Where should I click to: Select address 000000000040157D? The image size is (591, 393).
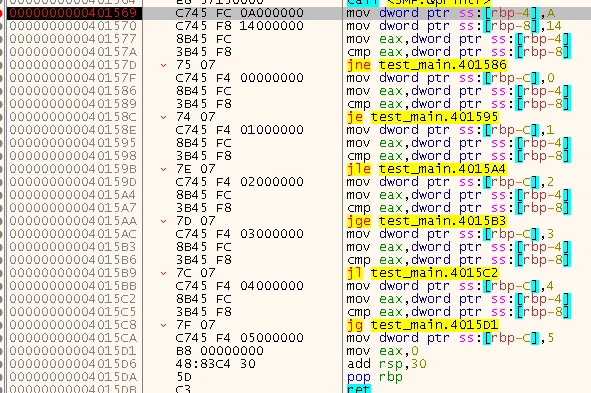[x=73, y=65]
